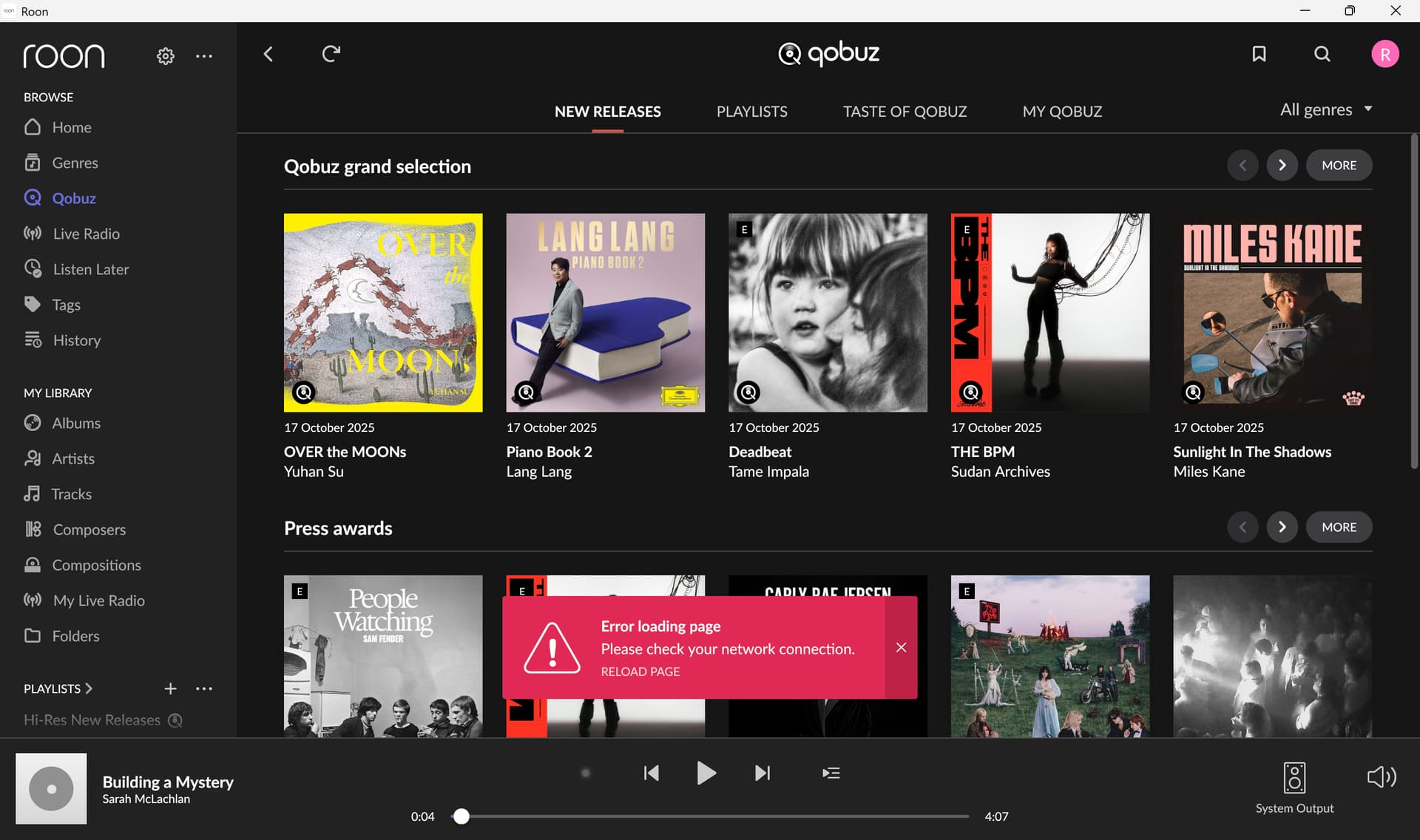Add a new playlist with plus icon

(170, 688)
